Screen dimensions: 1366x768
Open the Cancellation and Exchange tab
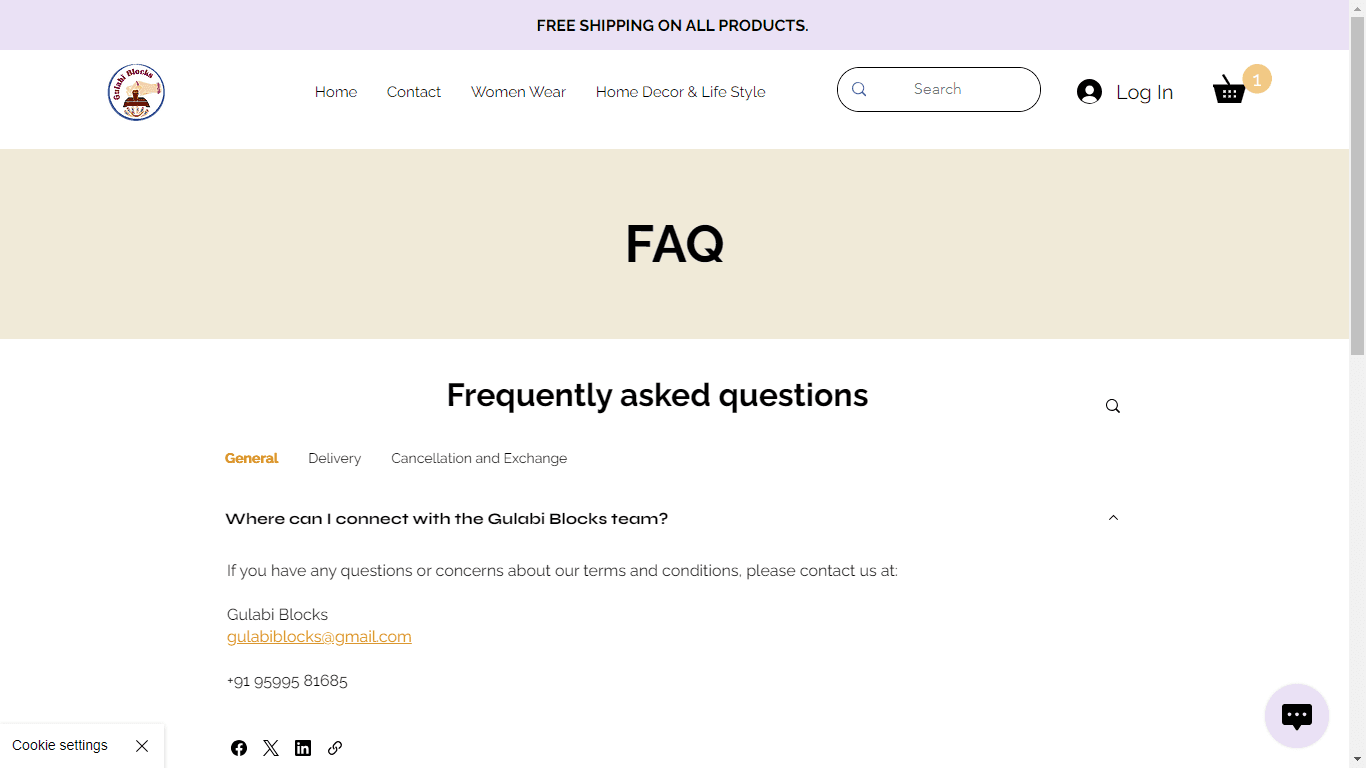click(x=479, y=458)
